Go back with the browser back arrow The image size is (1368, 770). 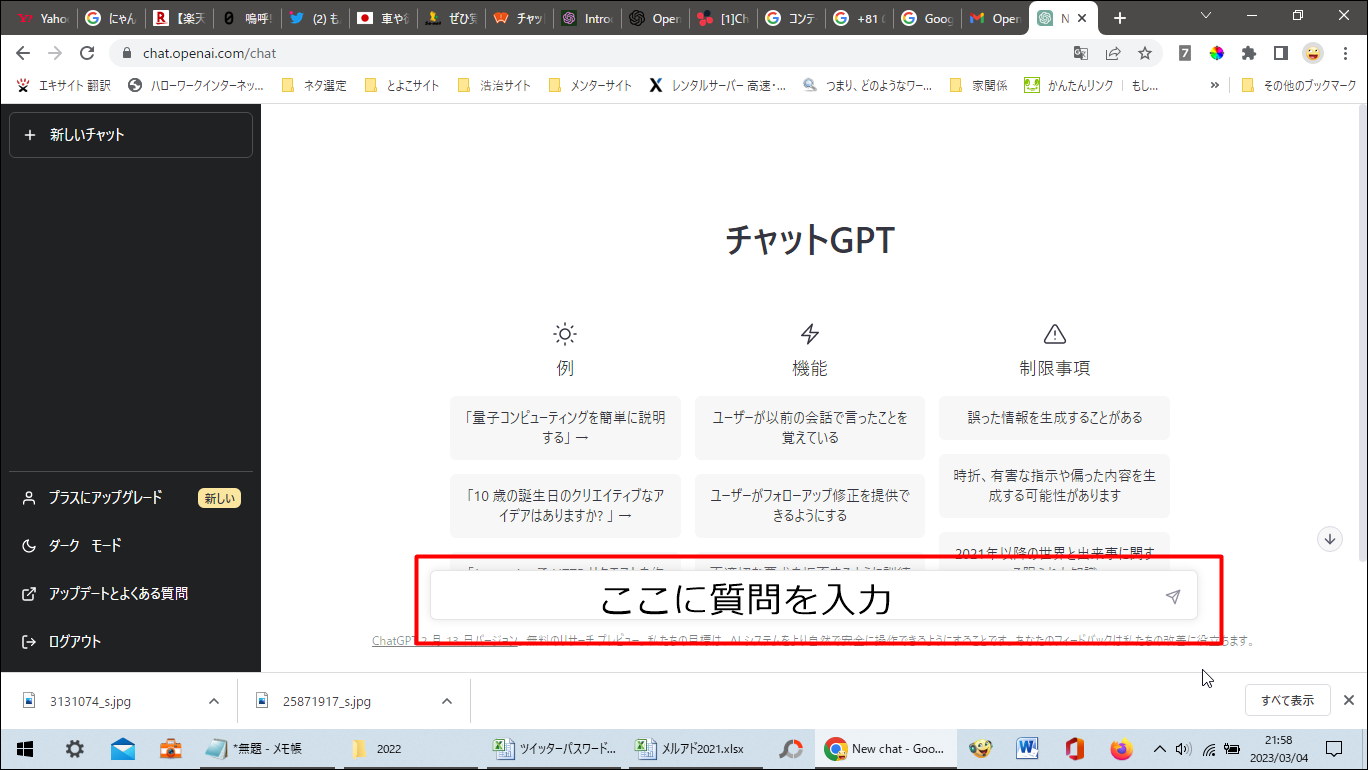23,53
